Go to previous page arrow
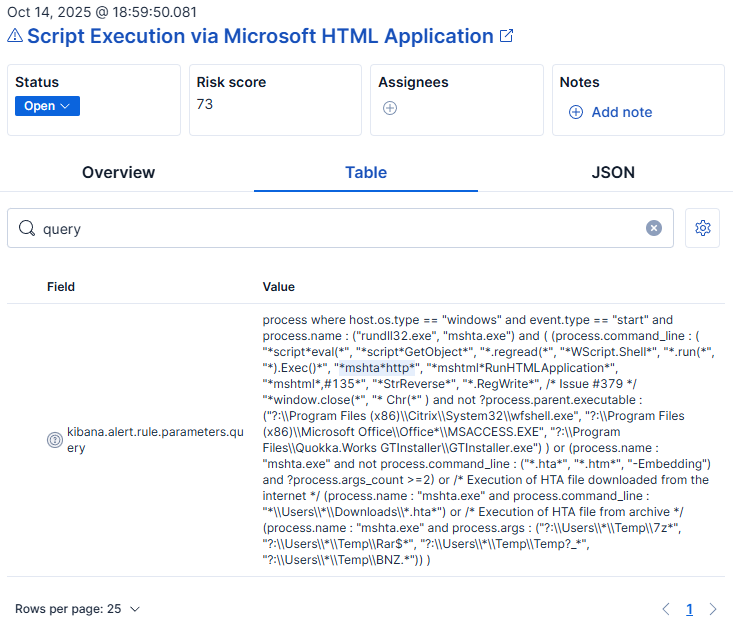The image size is (733, 631). (666, 609)
